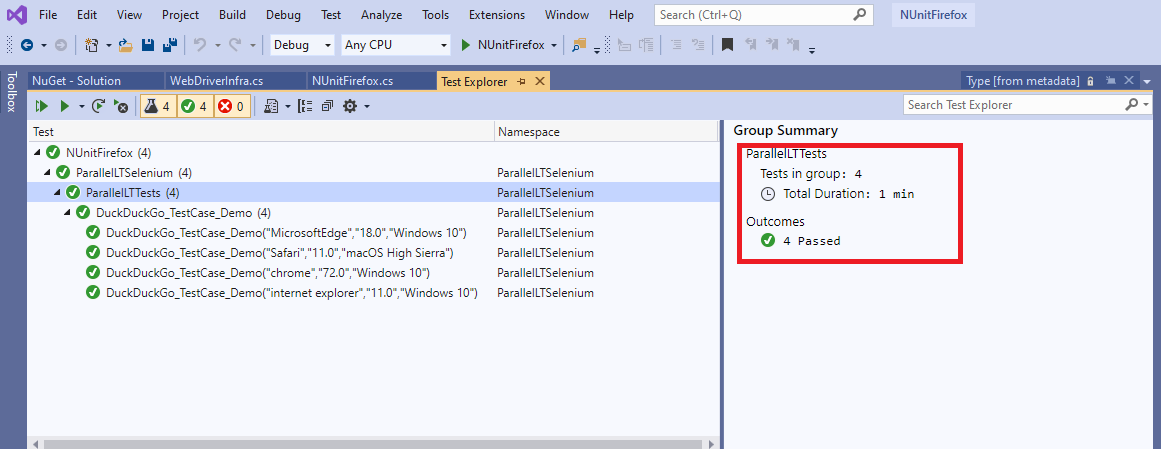Screen dimensions: 1161x449
Task: Open the Extensions menu
Action: [497, 15]
